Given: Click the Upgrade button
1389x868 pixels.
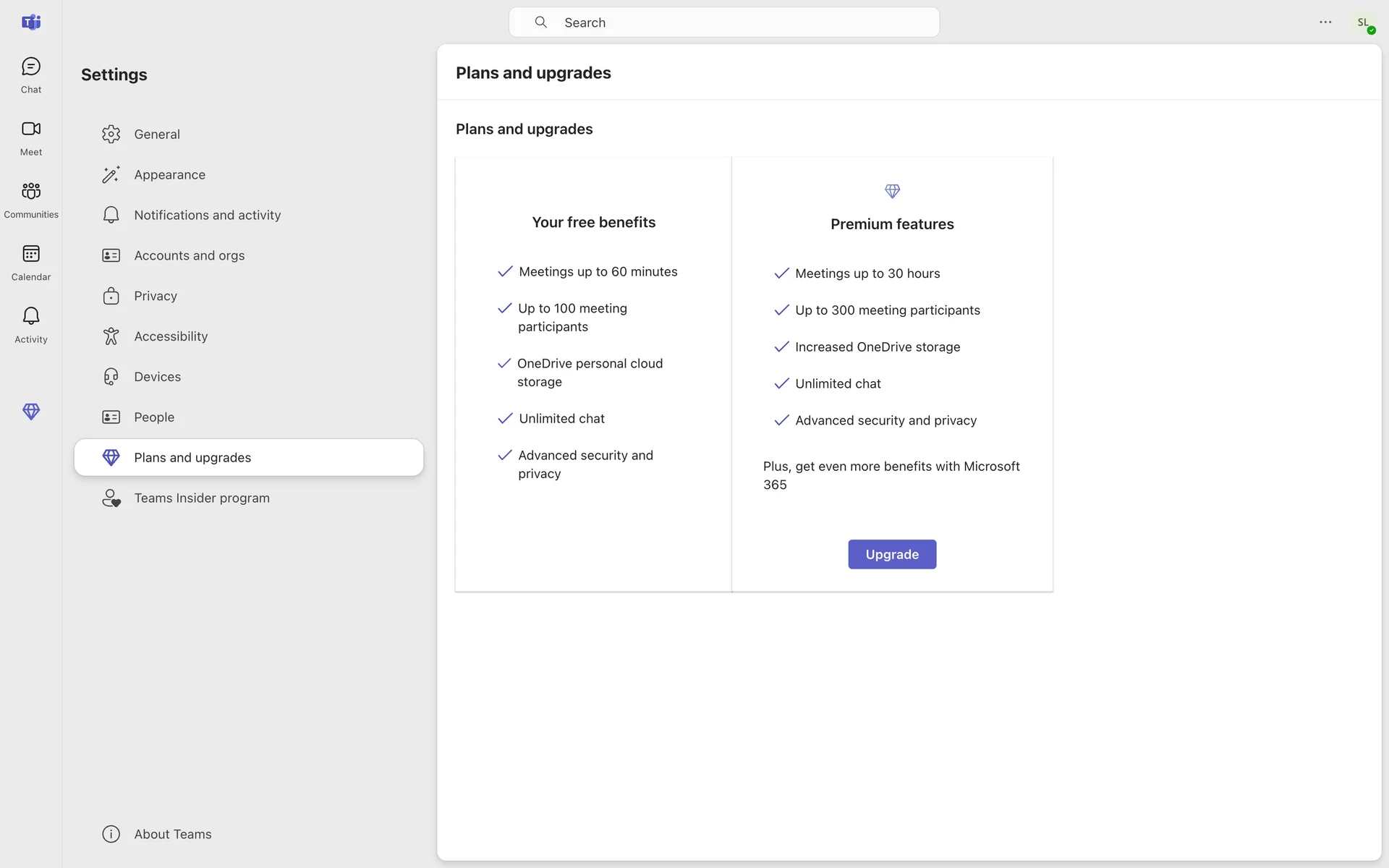Looking at the screenshot, I should pos(892,555).
